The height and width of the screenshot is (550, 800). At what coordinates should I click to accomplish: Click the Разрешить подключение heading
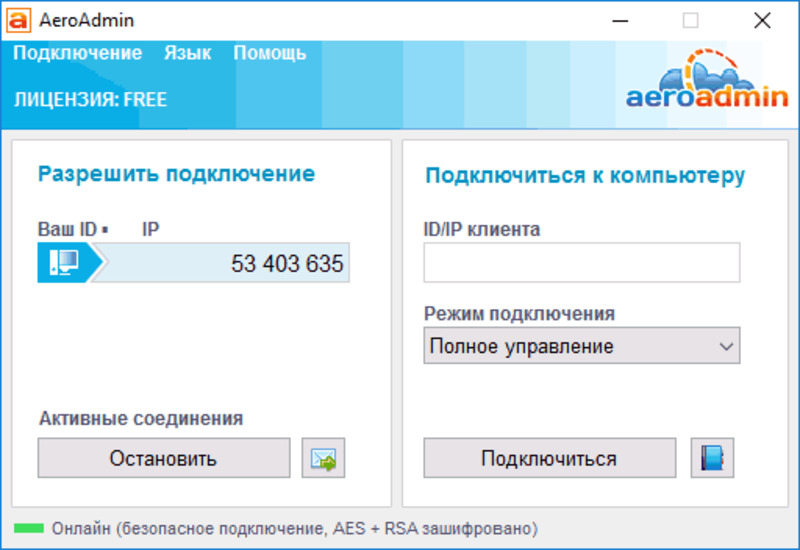tap(177, 174)
